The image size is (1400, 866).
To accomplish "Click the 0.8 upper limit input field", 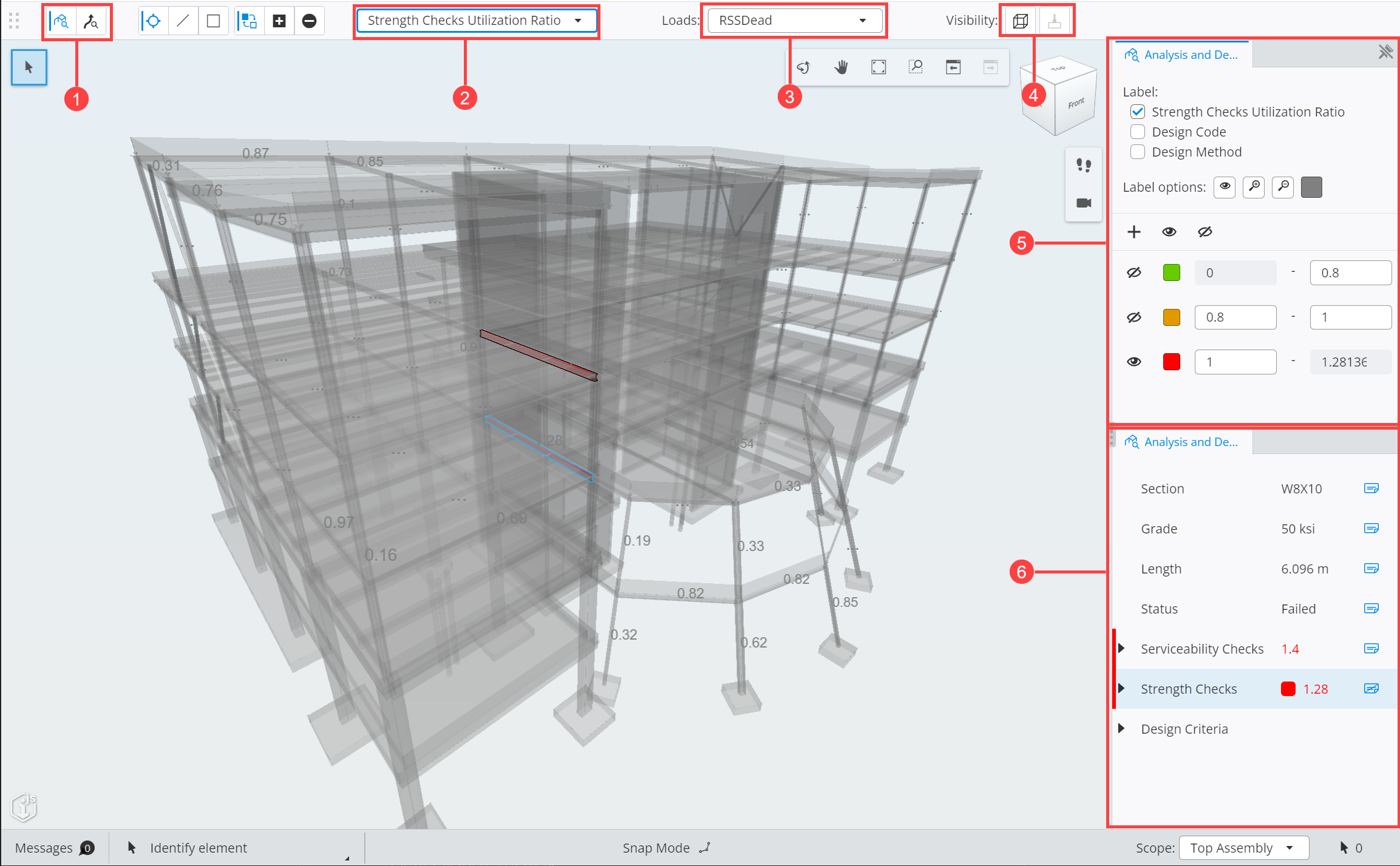I will pyautogui.click(x=1350, y=272).
